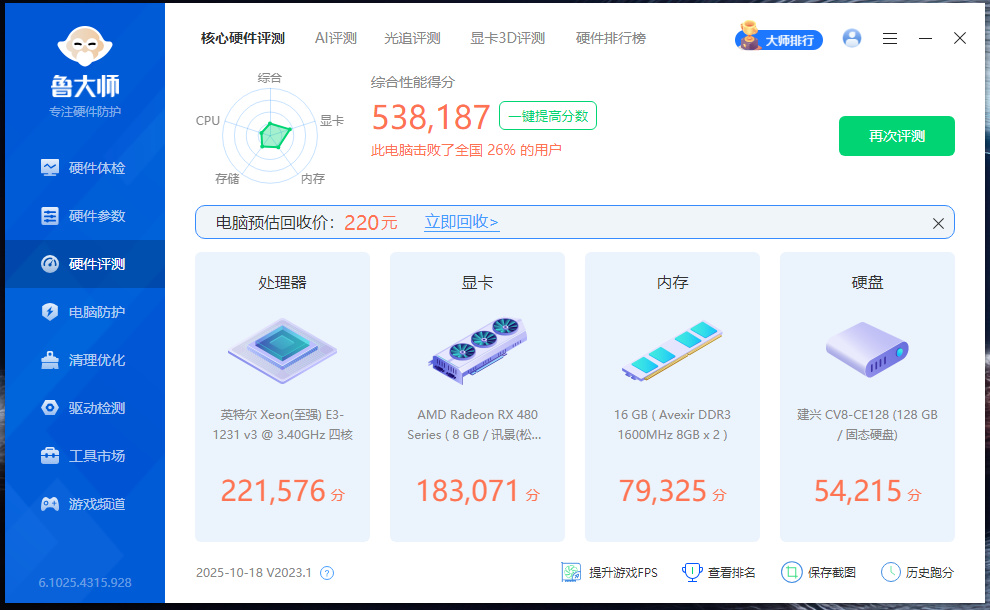Click the version number 6.1025.4315.928

coord(85,583)
